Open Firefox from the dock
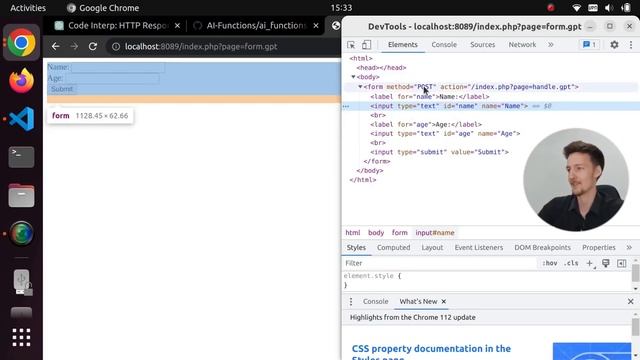Screen dimensions: 640x360 [x=21, y=80]
